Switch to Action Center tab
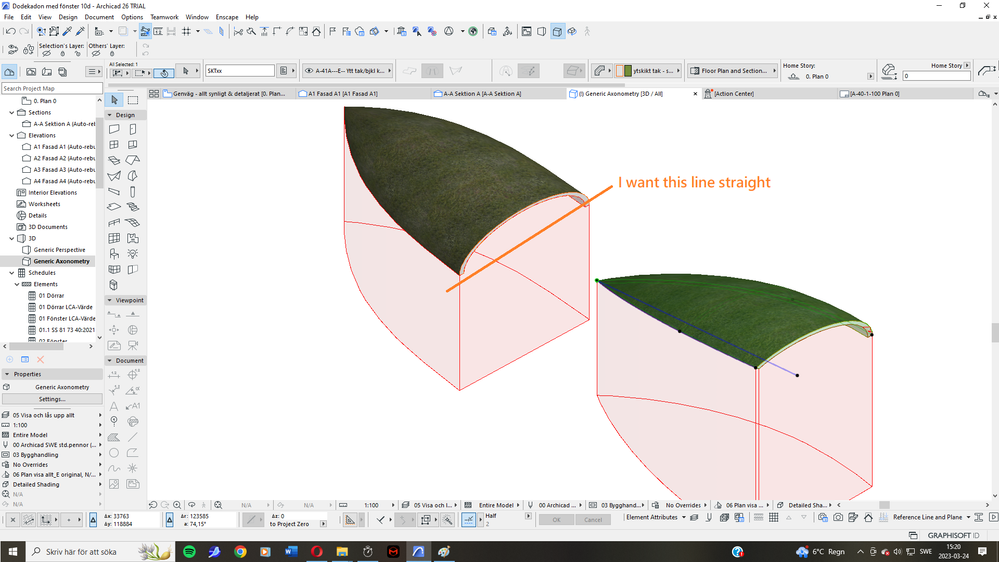The image size is (999, 562). pos(768,94)
